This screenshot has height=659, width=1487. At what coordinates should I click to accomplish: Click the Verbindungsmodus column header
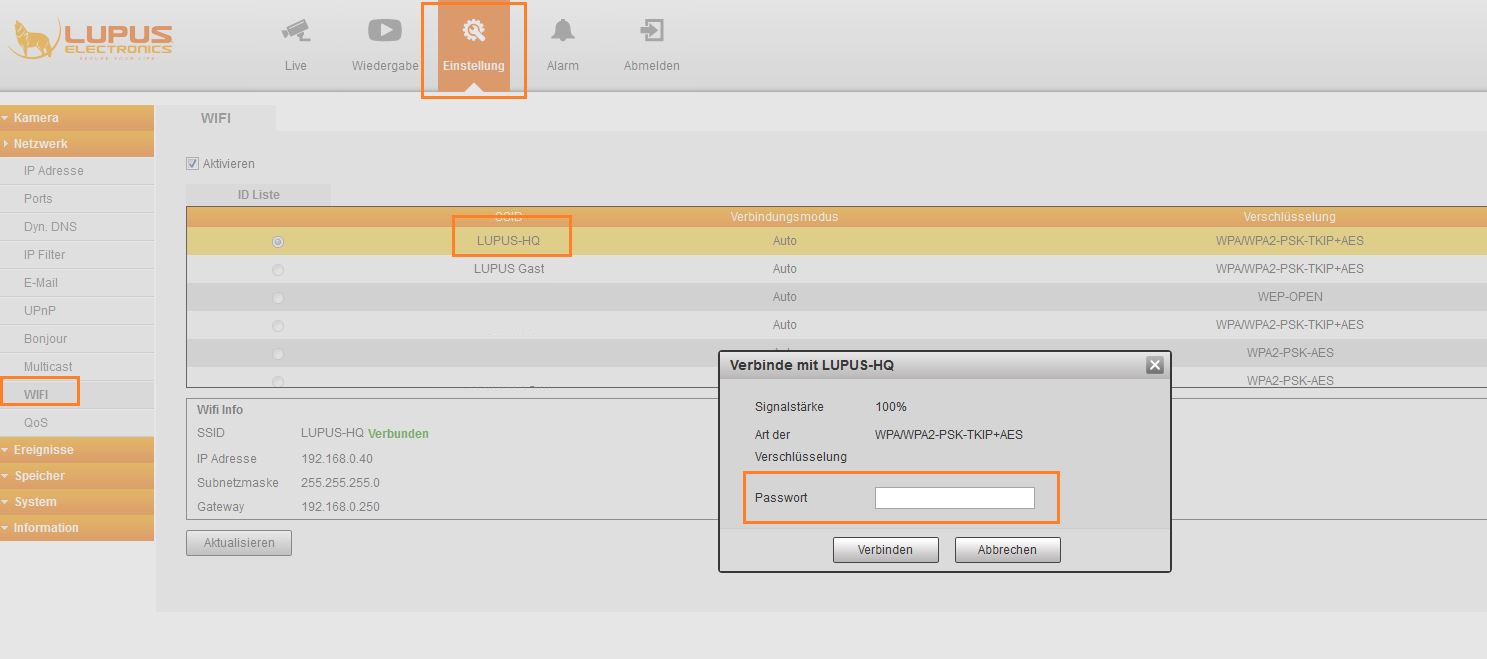(784, 217)
